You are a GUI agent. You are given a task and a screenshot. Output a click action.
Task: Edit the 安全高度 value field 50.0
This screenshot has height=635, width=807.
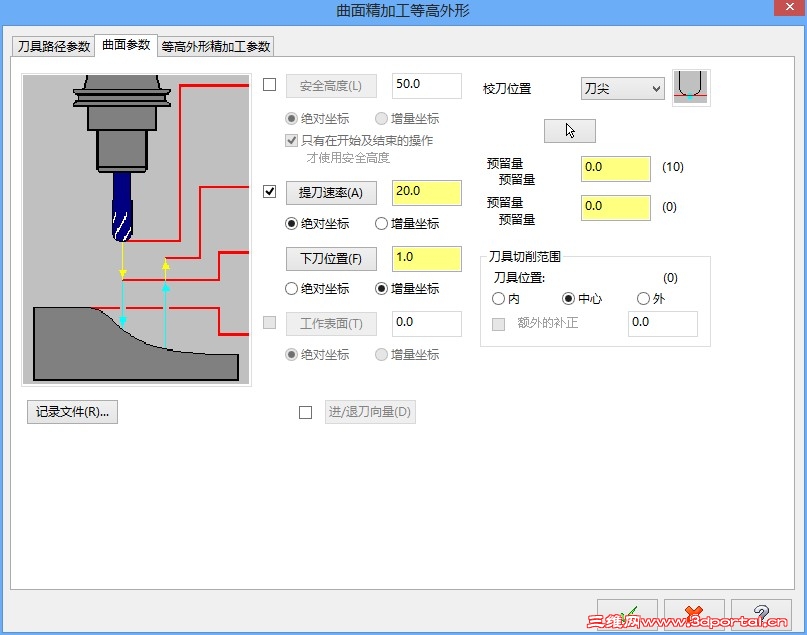[x=427, y=85]
